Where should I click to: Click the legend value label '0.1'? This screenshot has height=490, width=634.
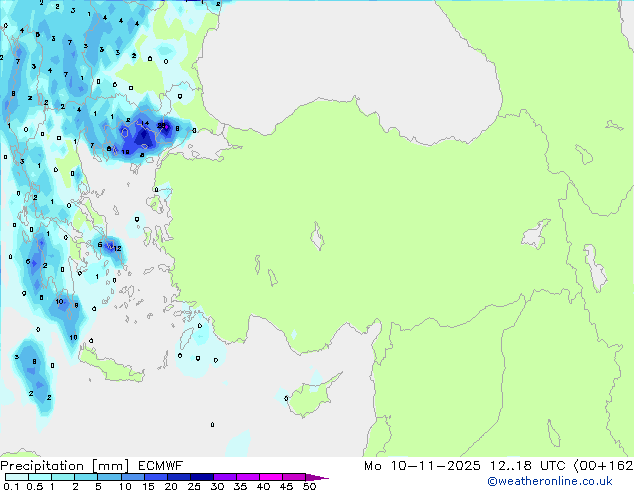coord(11,486)
